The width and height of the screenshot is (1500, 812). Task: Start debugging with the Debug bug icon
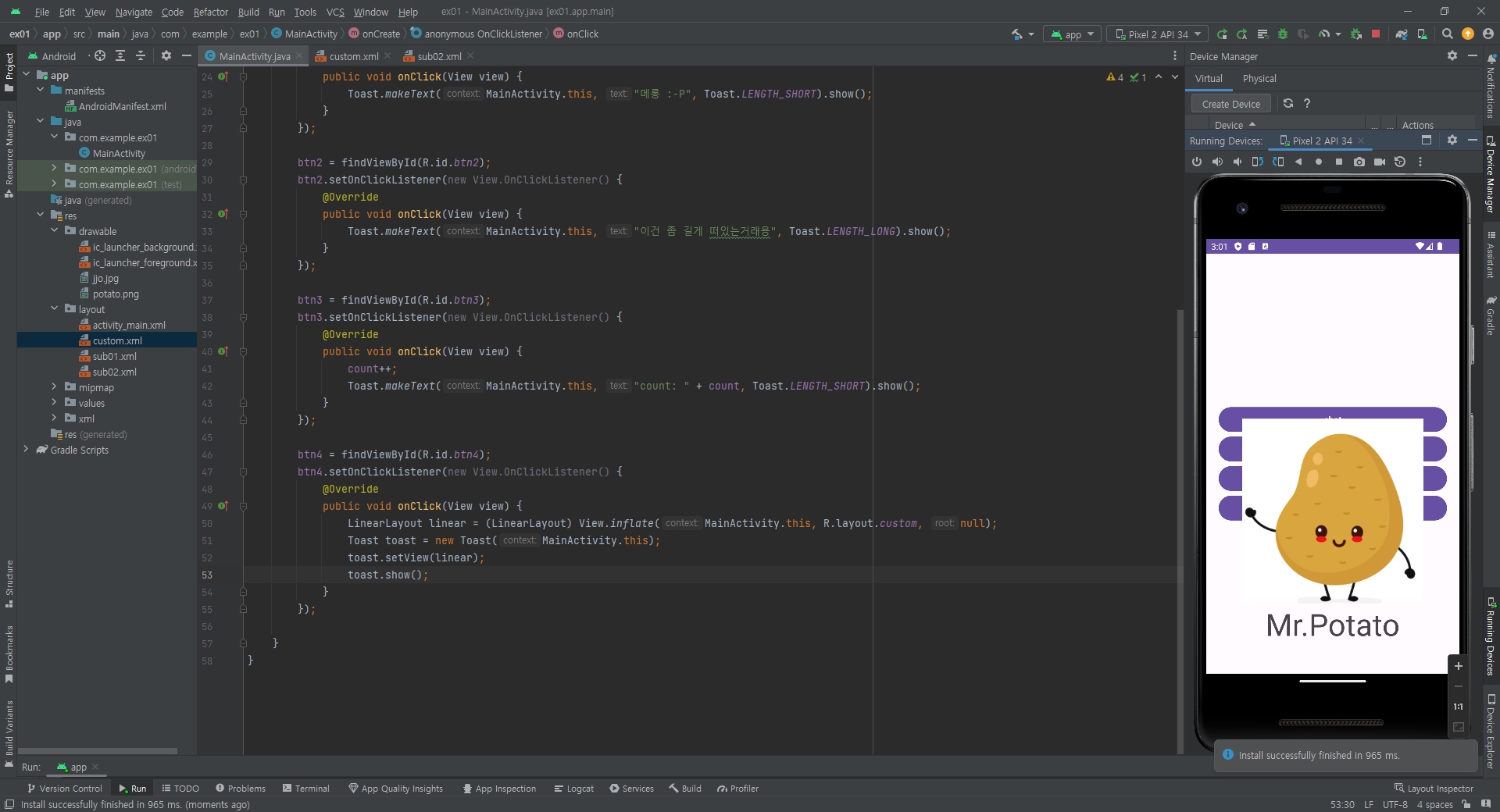tap(1282, 34)
